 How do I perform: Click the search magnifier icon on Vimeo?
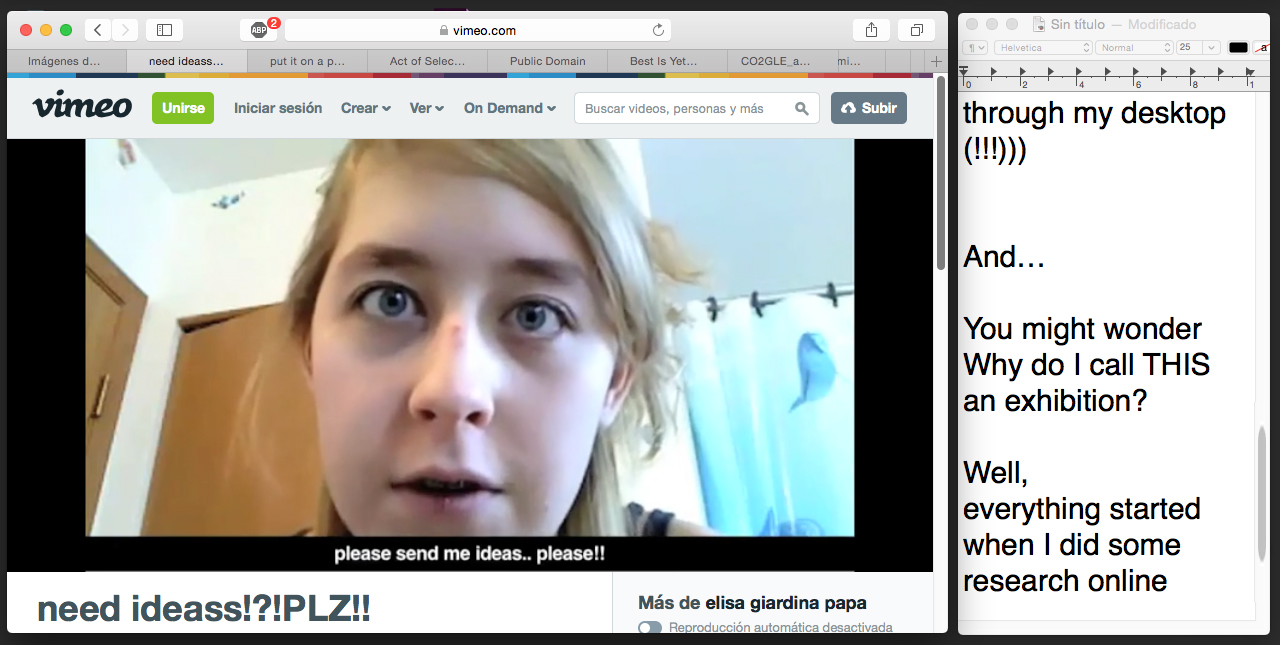click(801, 108)
